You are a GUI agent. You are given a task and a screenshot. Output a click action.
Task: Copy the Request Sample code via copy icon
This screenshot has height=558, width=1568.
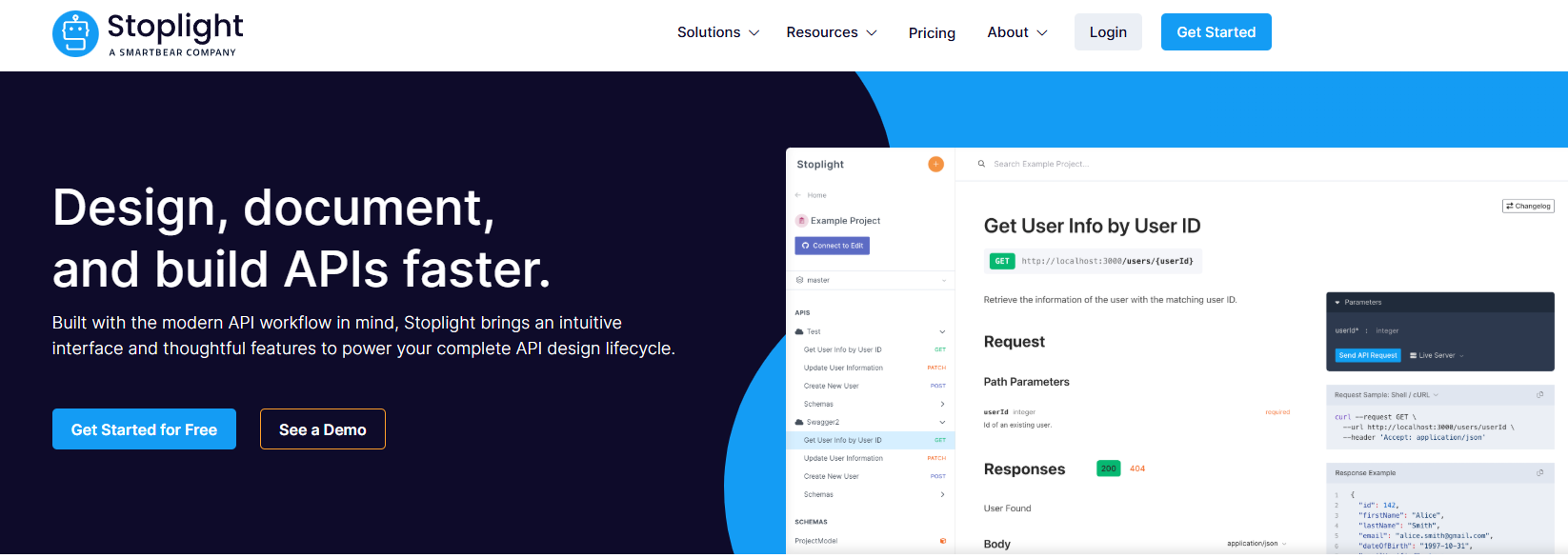tap(1539, 394)
